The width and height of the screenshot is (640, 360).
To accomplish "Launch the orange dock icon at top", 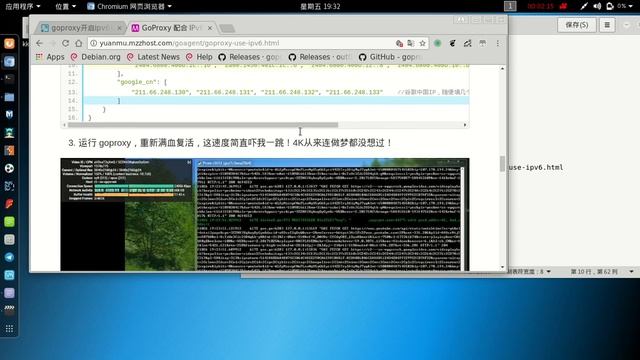I will [9, 43].
